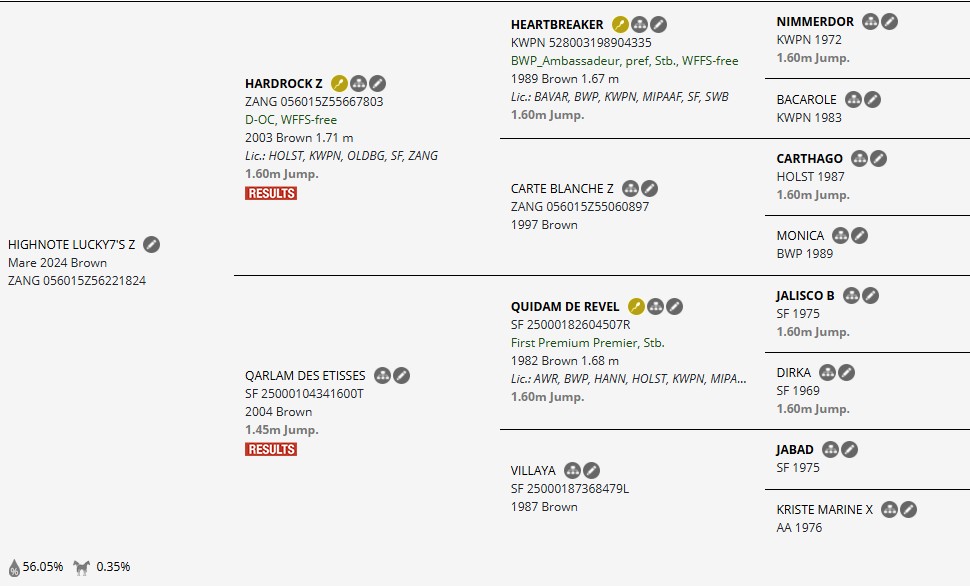Click edit pencil next to VILLAYA
This screenshot has width=970, height=586.
591,470
